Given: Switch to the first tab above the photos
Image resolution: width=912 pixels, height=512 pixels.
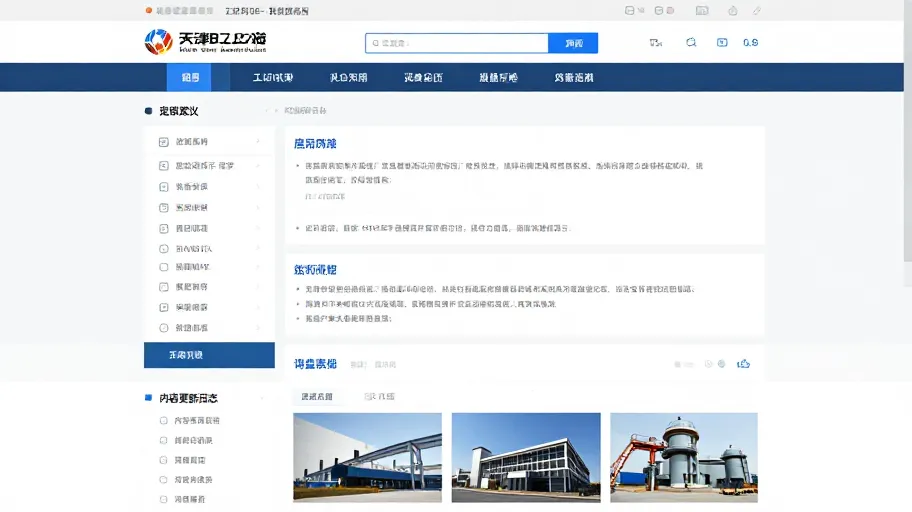Looking at the screenshot, I should tap(317, 397).
